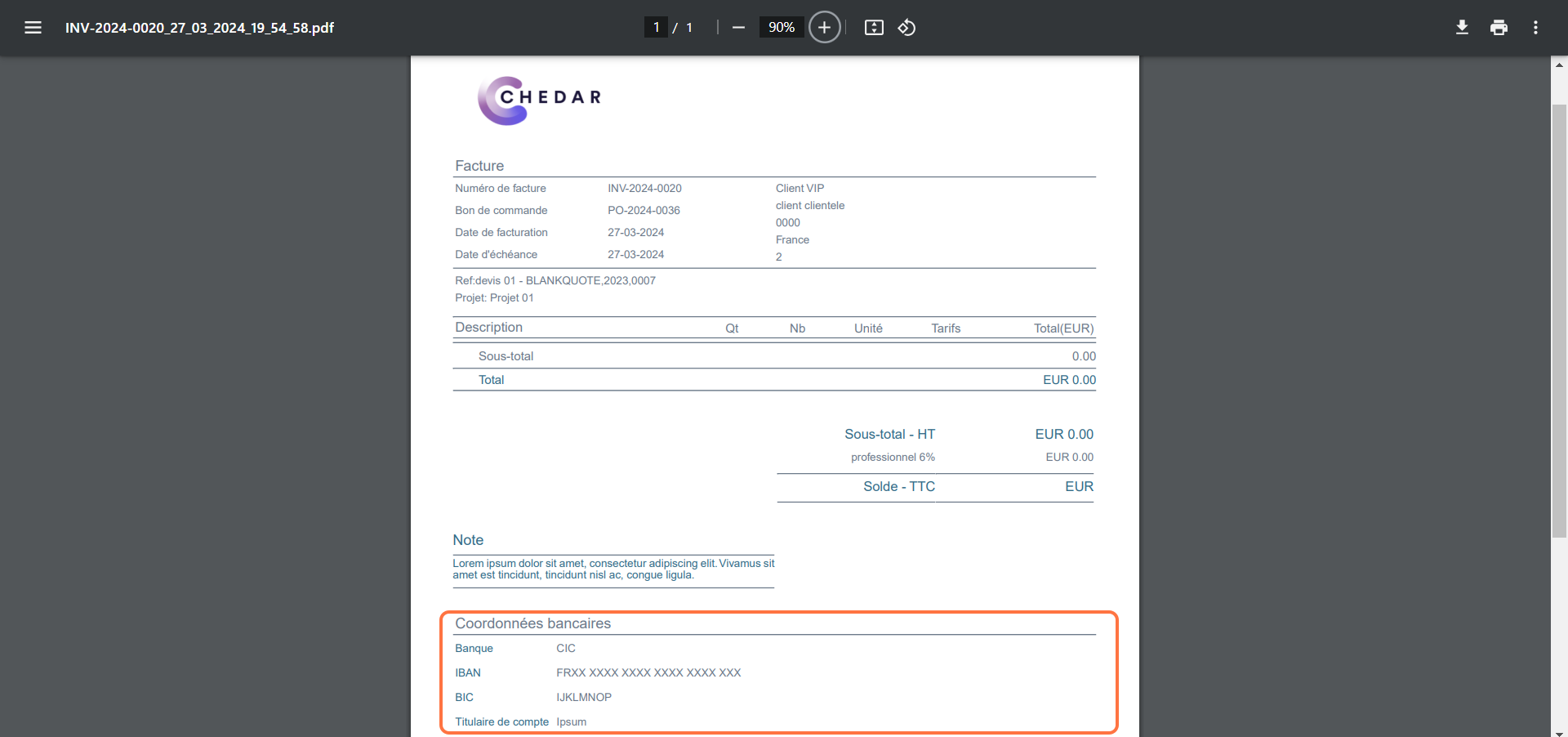This screenshot has width=1568, height=737.
Task: Click the fit to page icon
Action: point(874,28)
